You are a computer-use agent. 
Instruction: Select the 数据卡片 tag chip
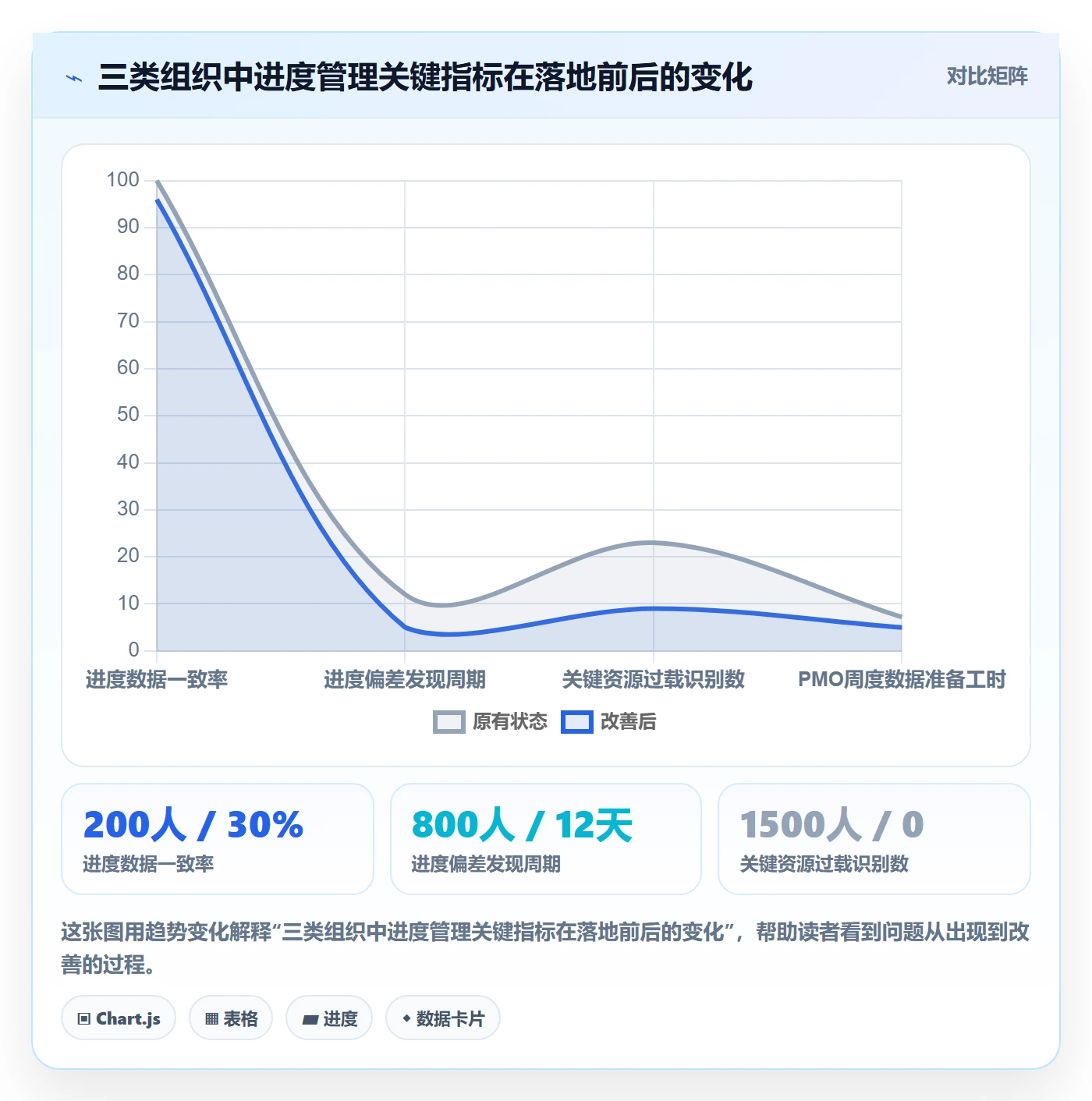click(443, 1018)
